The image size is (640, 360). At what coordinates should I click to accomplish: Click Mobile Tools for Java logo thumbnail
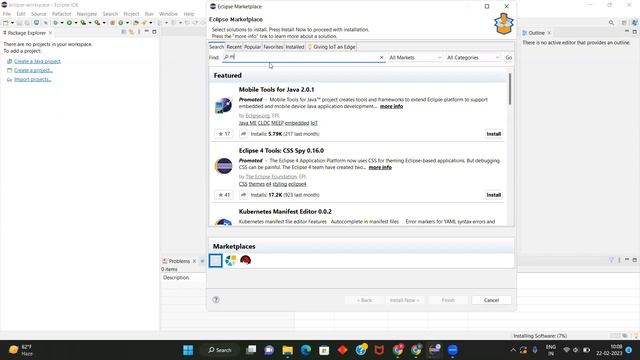[x=223, y=105]
